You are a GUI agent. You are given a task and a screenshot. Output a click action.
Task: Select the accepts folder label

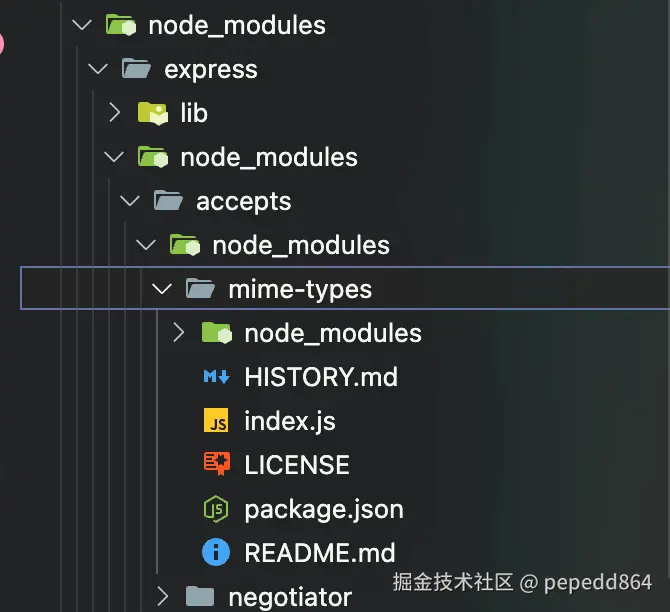[243, 201]
